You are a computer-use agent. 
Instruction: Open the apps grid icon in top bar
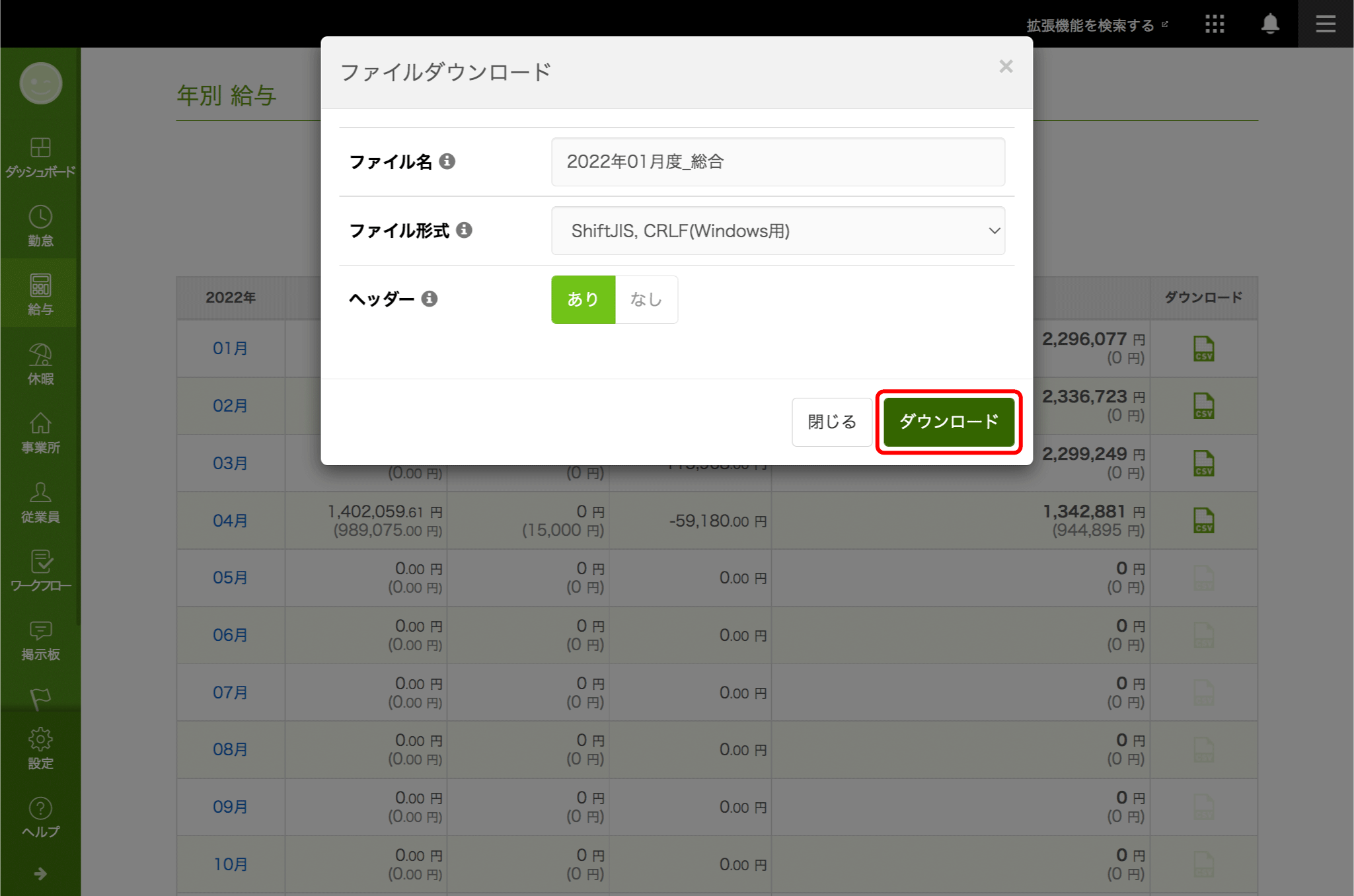pyautogui.click(x=1215, y=24)
